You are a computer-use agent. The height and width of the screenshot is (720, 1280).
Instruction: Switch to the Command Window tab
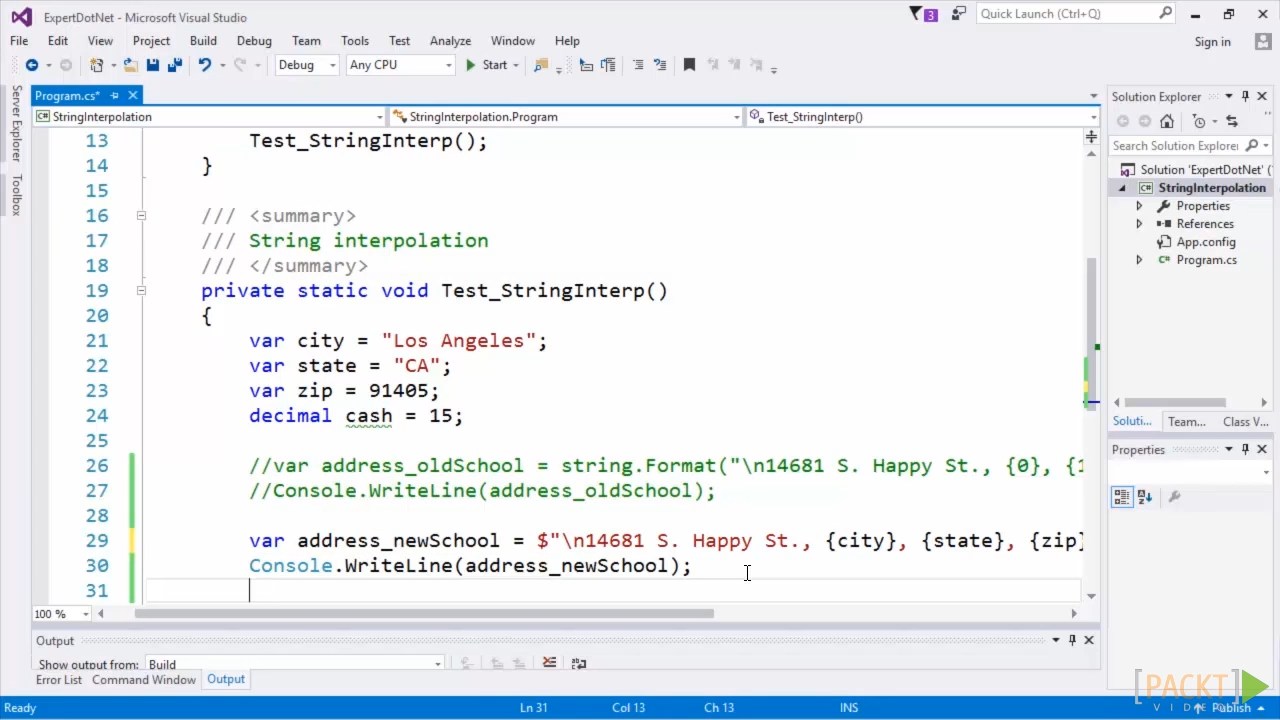pos(144,680)
